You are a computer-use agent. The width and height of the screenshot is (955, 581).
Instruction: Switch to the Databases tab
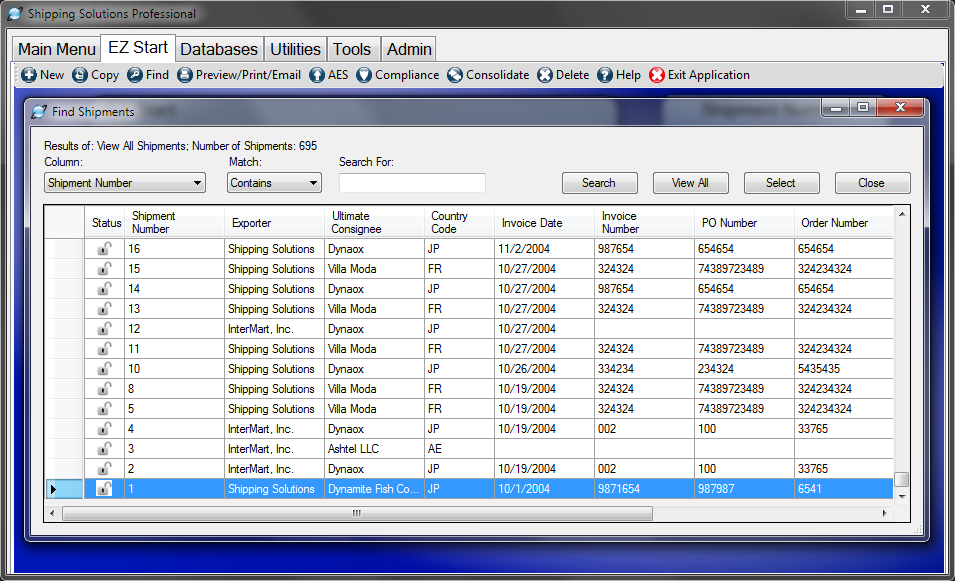(220, 49)
